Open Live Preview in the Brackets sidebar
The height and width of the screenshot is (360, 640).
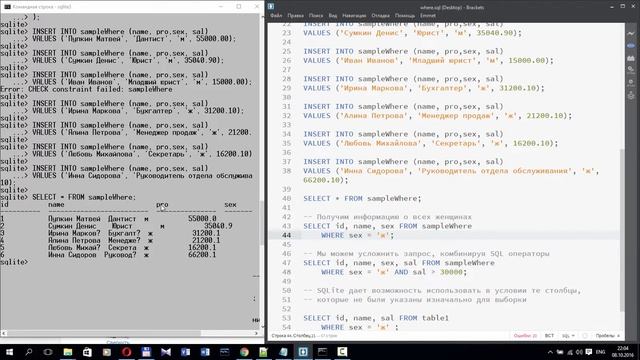pyautogui.click(x=631, y=33)
